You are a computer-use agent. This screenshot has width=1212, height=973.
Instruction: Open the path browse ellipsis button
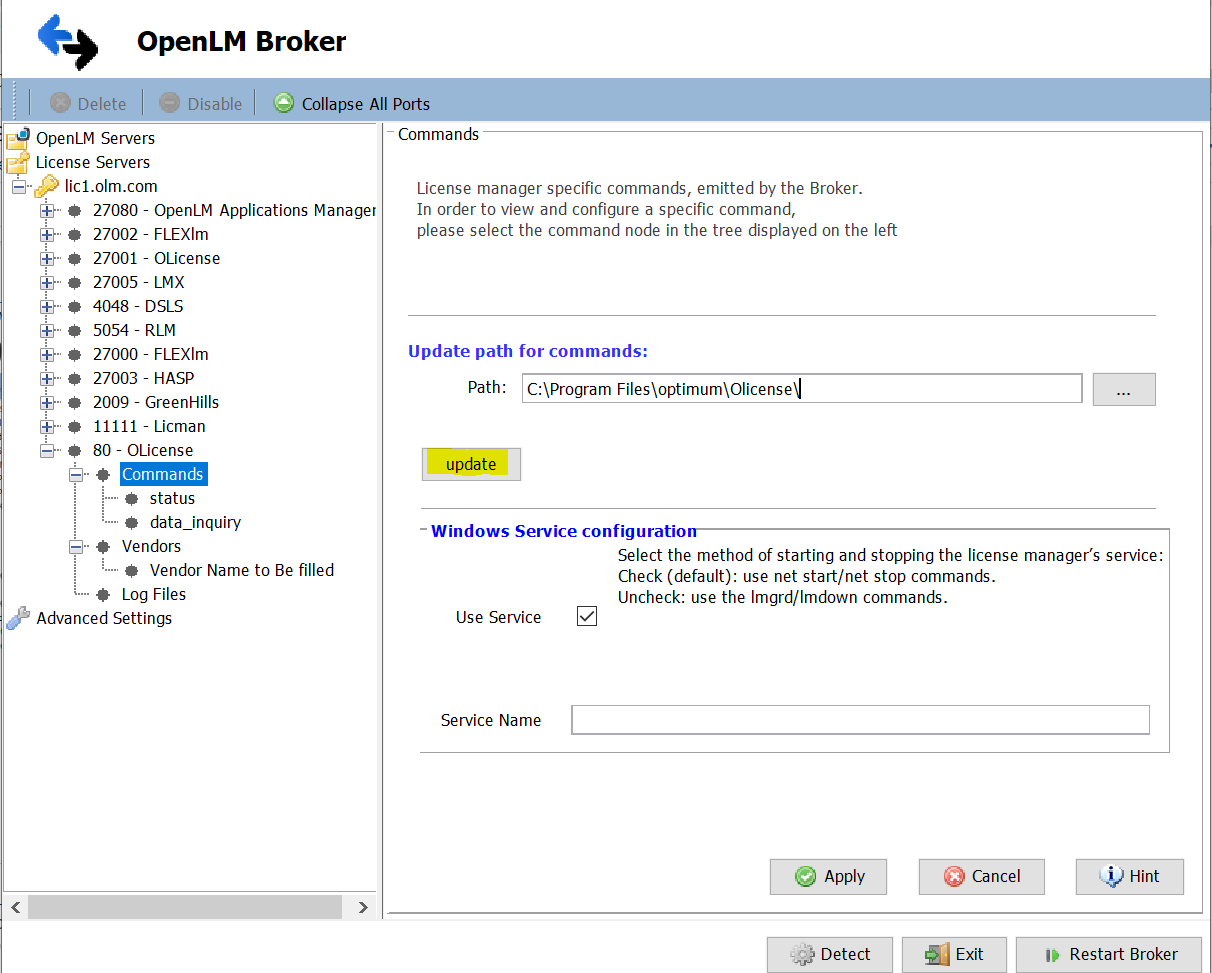(x=1123, y=389)
